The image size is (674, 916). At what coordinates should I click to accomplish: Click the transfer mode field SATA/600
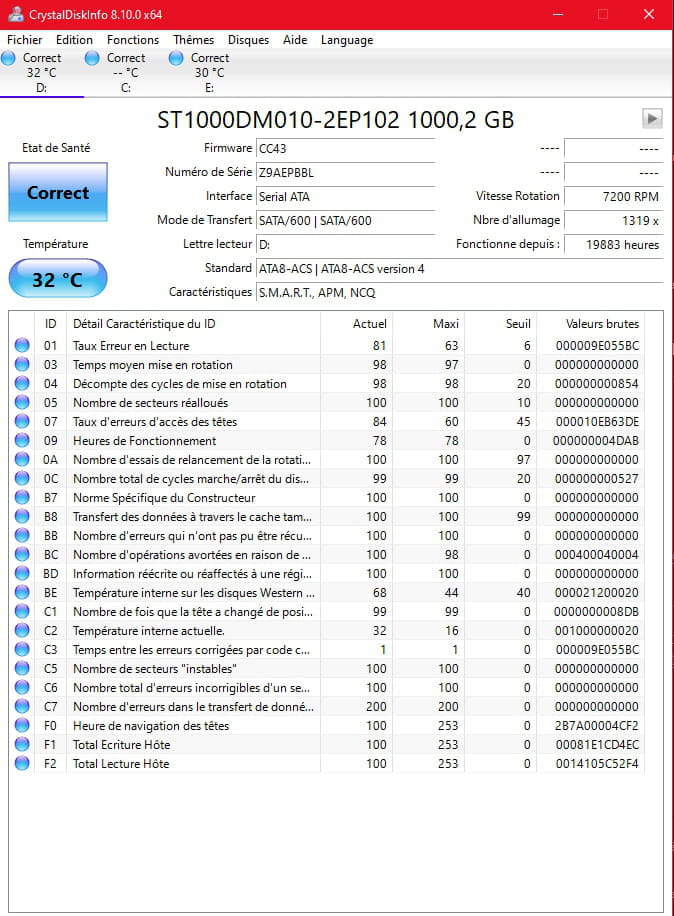click(x=345, y=220)
